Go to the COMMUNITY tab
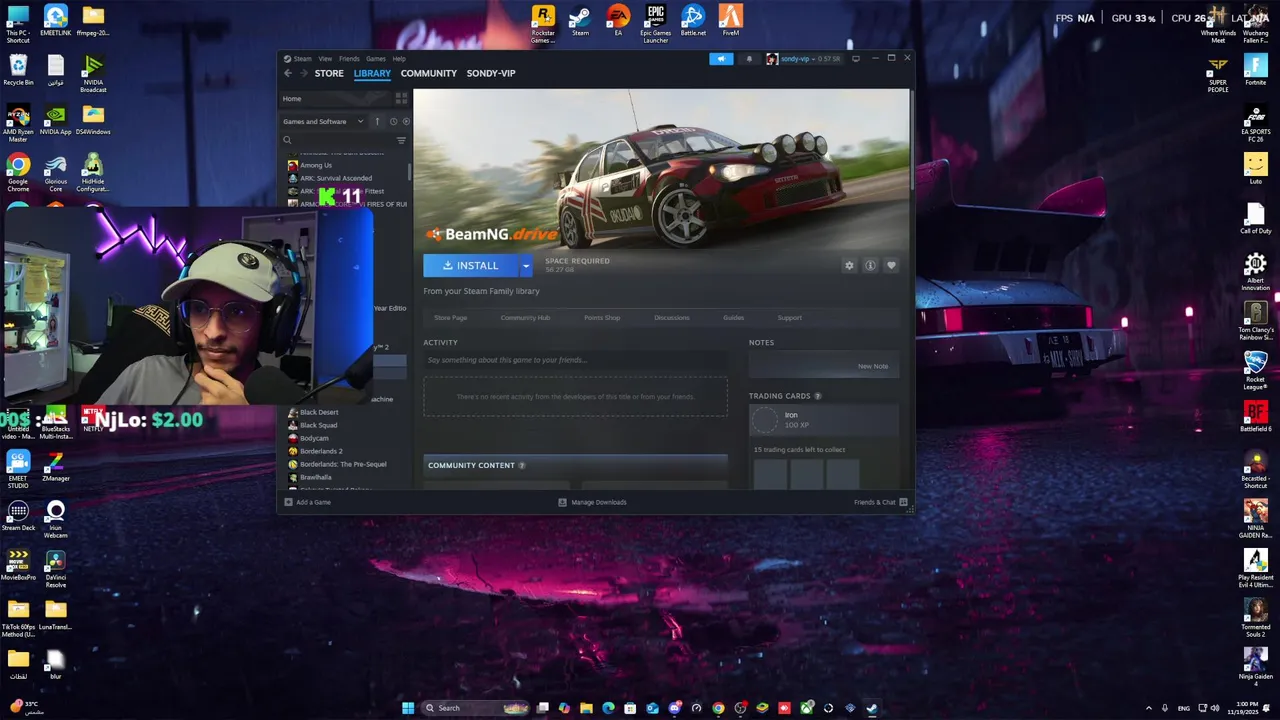Image resolution: width=1280 pixels, height=720 pixels. pos(428,73)
